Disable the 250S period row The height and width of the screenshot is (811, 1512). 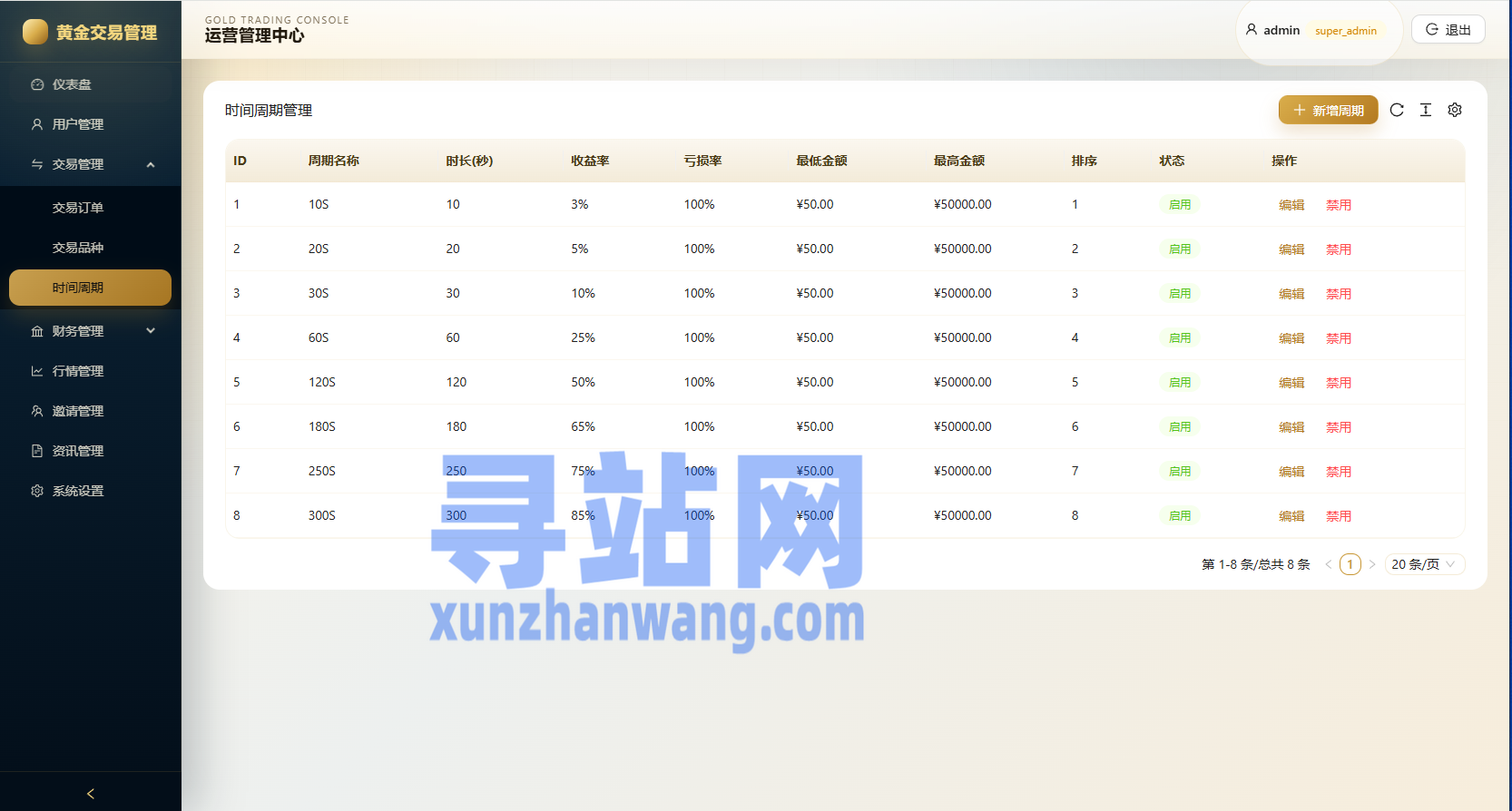[x=1339, y=472]
